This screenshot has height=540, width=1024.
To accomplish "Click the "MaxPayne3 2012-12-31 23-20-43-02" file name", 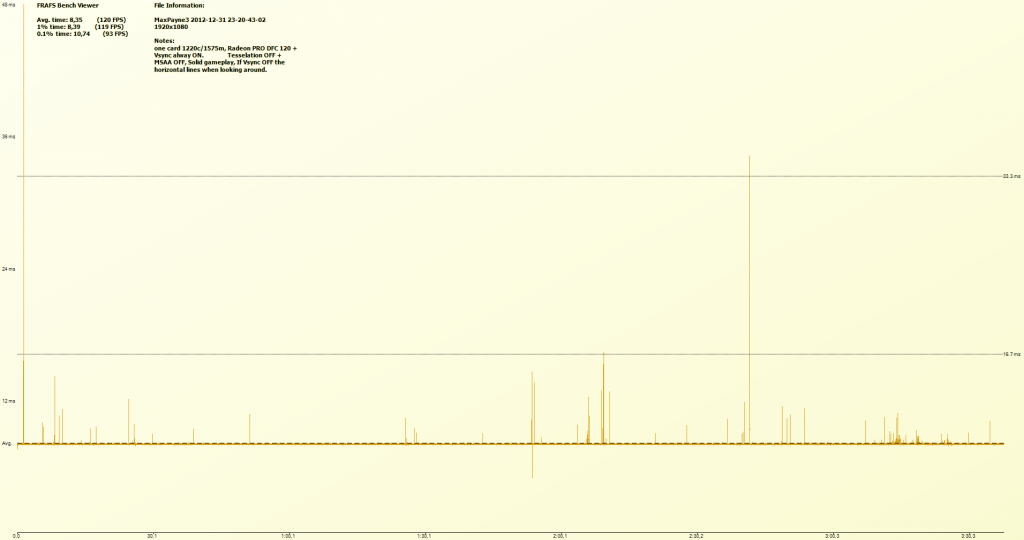I will 210,20.
